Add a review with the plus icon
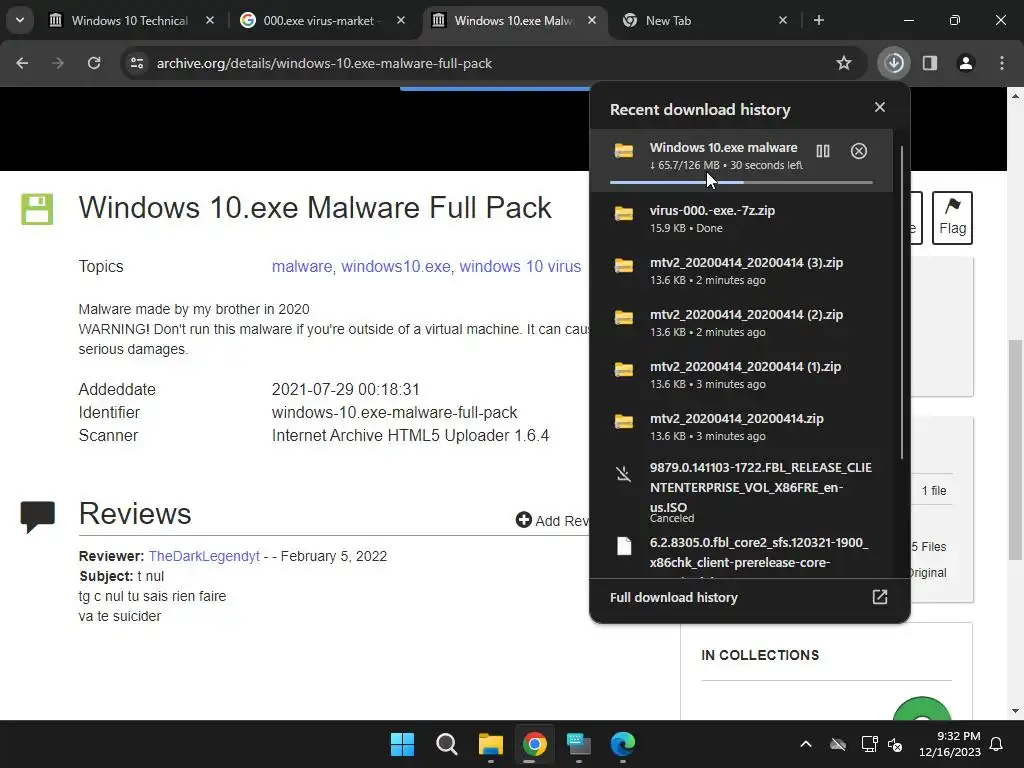 tap(524, 520)
